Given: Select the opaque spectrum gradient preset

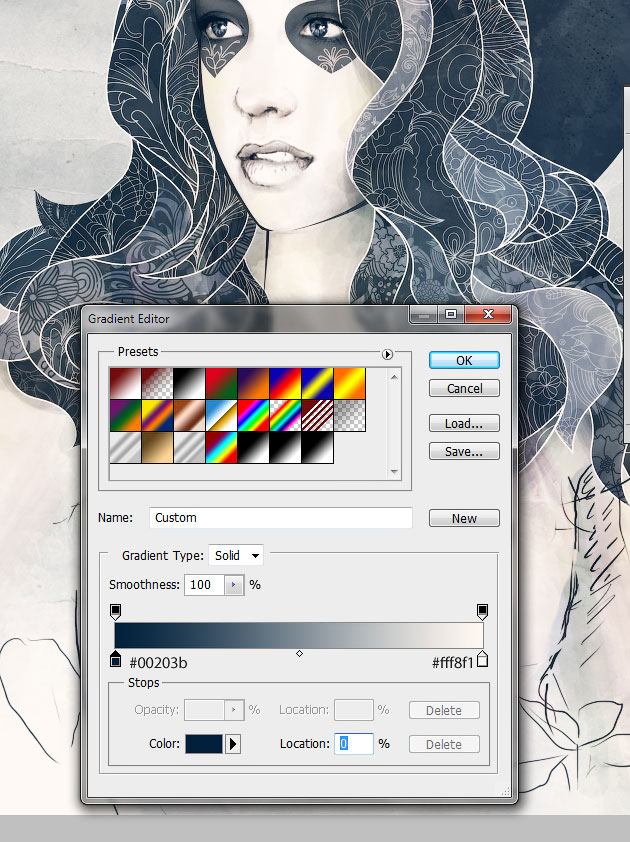Looking at the screenshot, I should pyautogui.click(x=253, y=416).
